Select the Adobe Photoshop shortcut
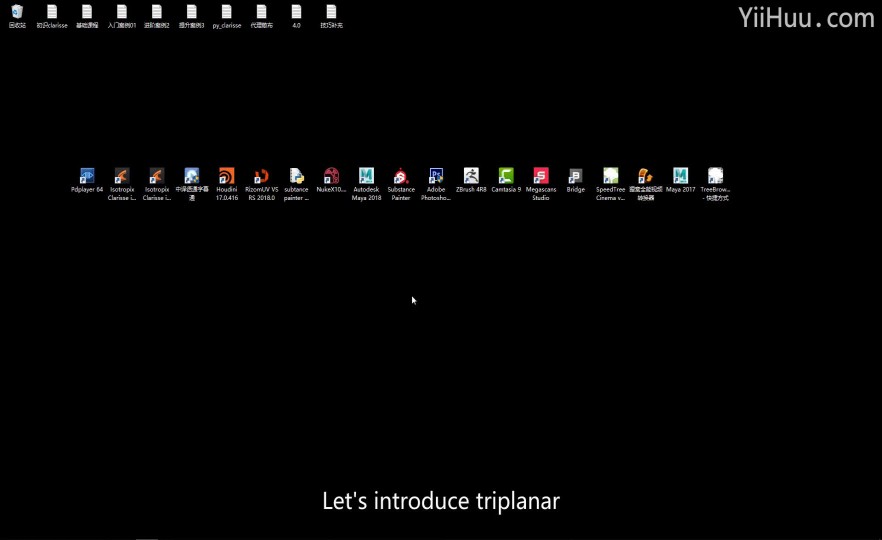The height and width of the screenshot is (540, 882). click(436, 184)
